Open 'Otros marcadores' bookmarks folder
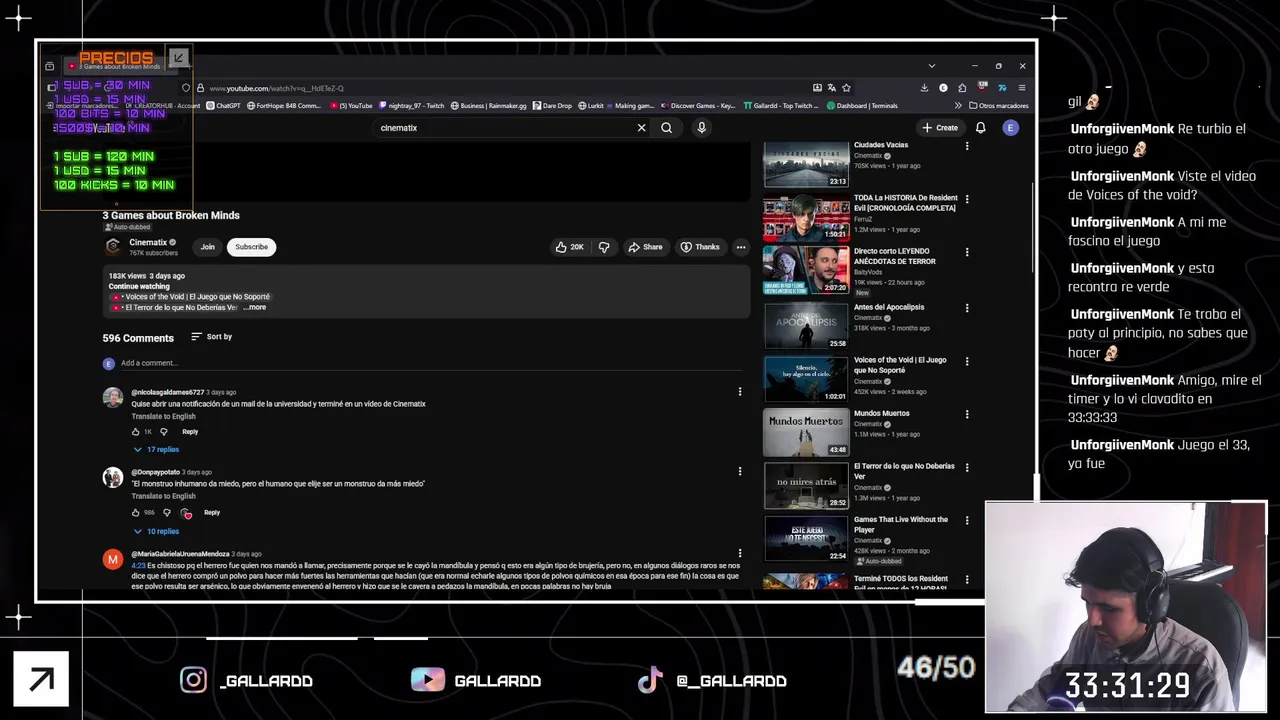The width and height of the screenshot is (1280, 720). [x=998, y=106]
